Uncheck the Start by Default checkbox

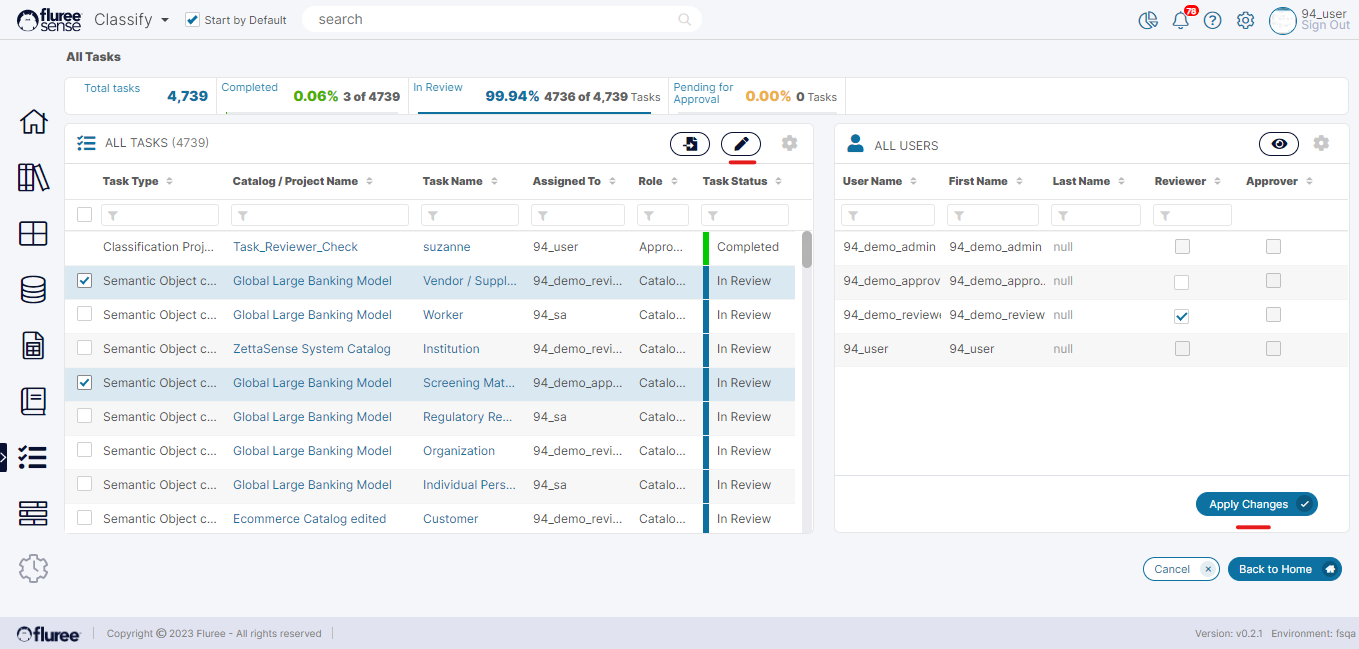[193, 20]
